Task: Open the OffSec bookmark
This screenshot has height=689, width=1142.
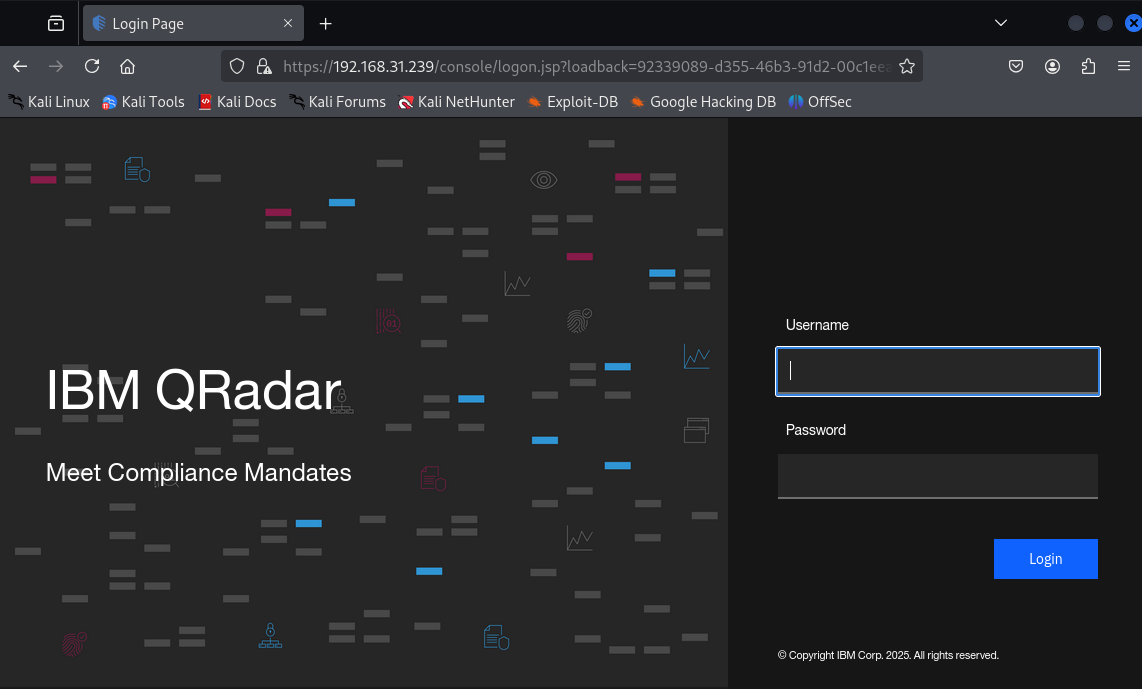Action: (820, 102)
